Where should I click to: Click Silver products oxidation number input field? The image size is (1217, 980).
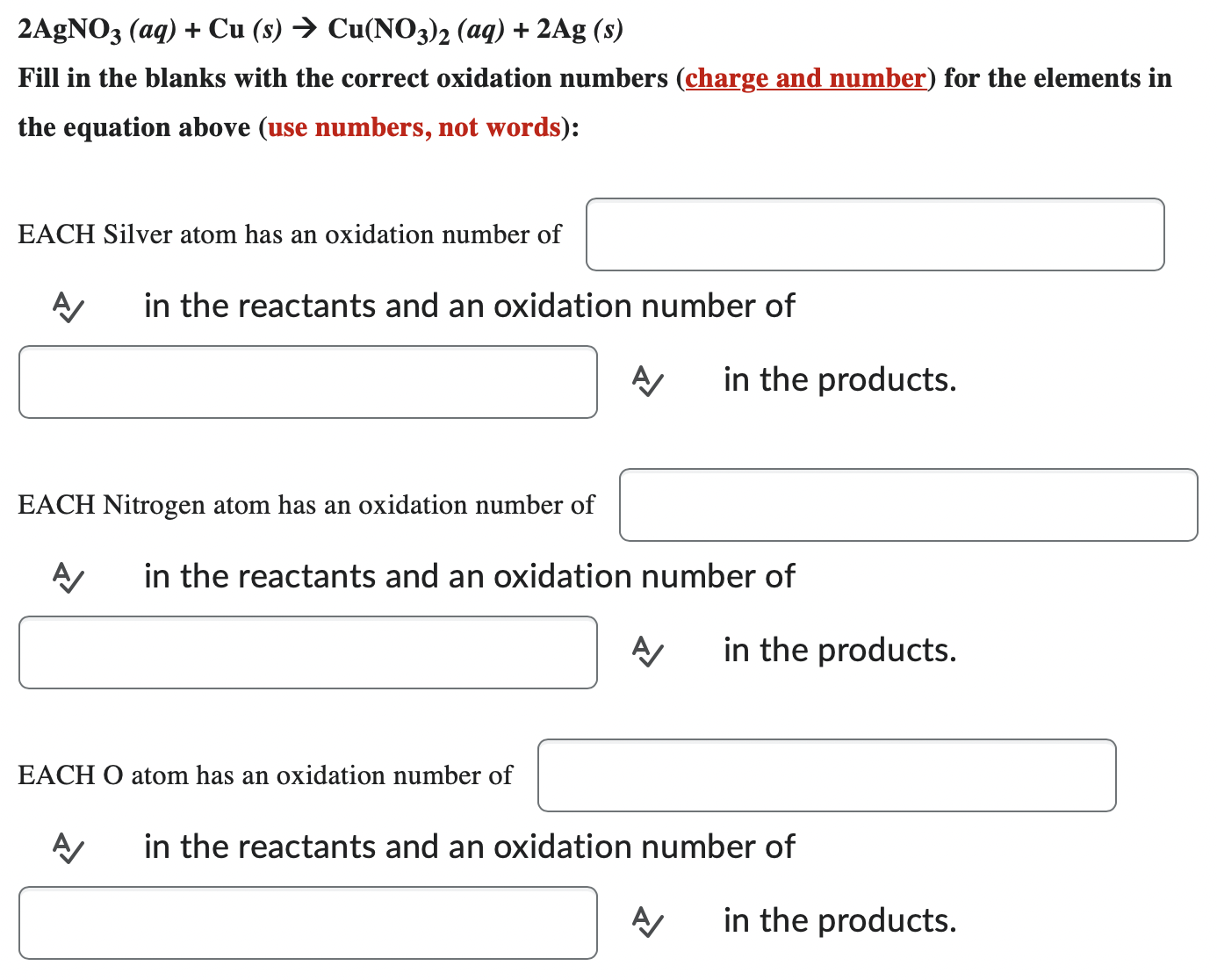(x=308, y=382)
